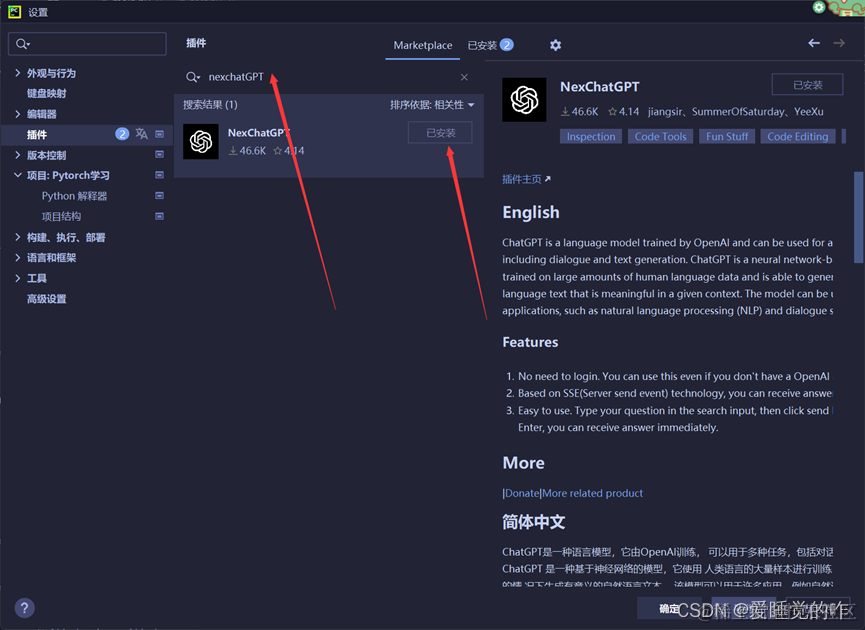Open the 排序依据: 相关性 sort dropdown
The width and height of the screenshot is (865, 630).
click(x=432, y=105)
